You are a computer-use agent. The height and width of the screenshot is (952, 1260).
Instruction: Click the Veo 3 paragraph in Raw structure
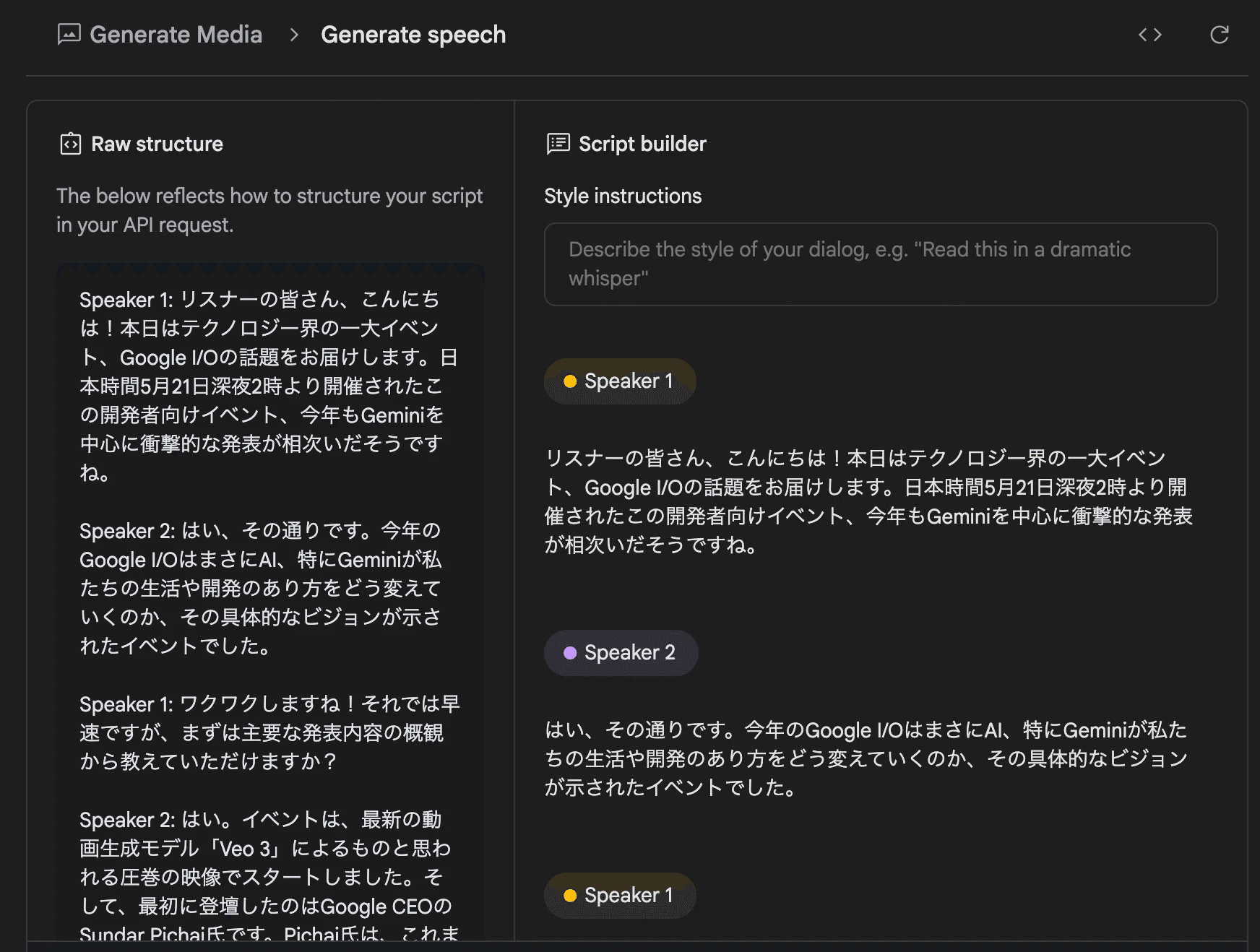coord(269,862)
